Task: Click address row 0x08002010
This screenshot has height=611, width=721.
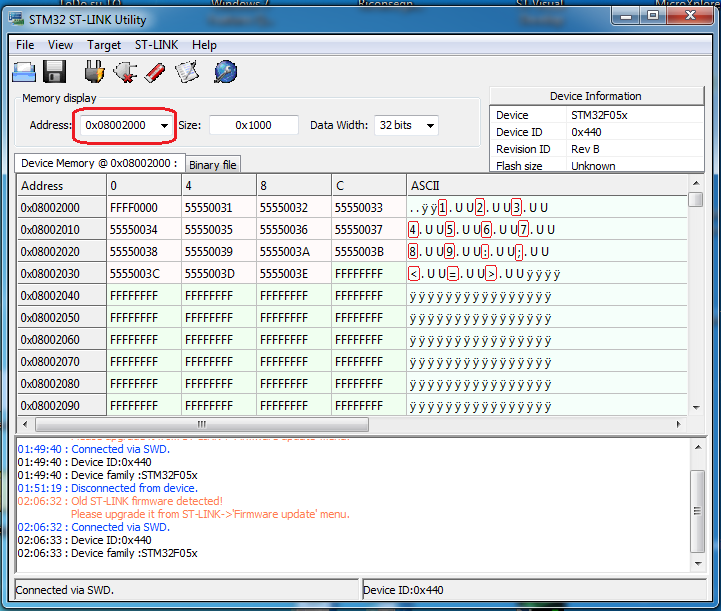Action: [62, 230]
